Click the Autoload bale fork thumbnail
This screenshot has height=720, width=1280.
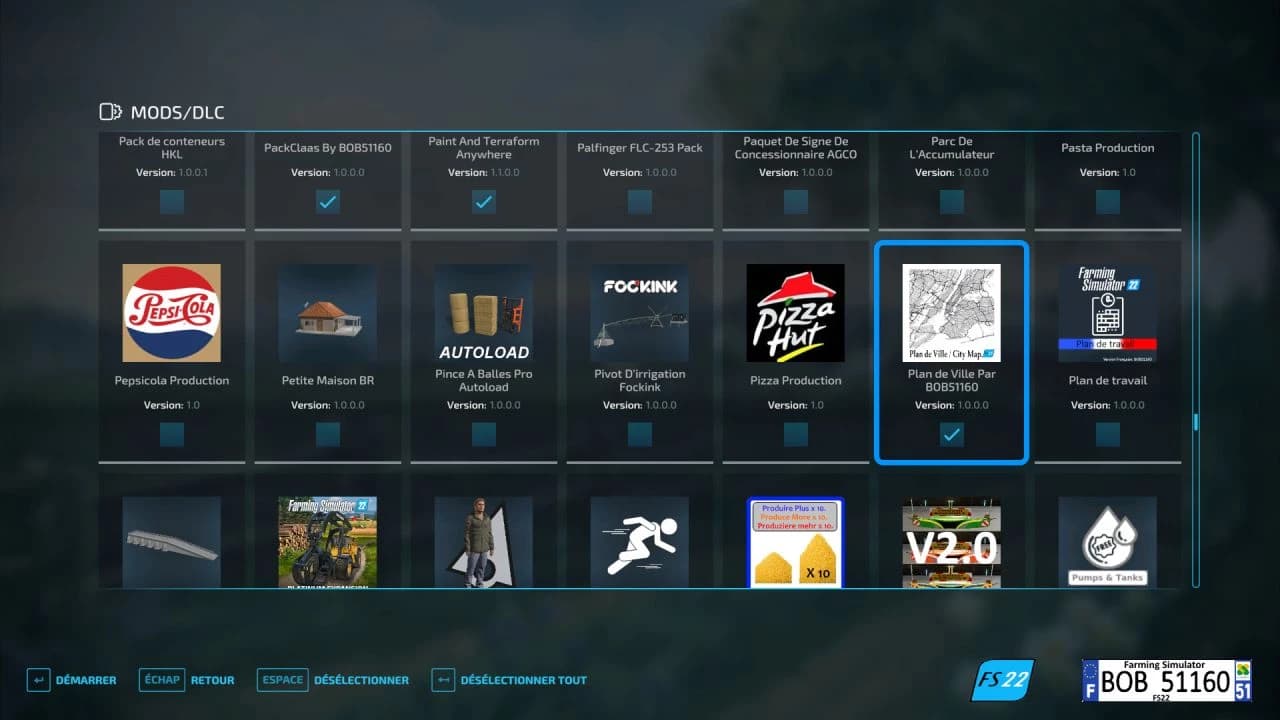[483, 313]
